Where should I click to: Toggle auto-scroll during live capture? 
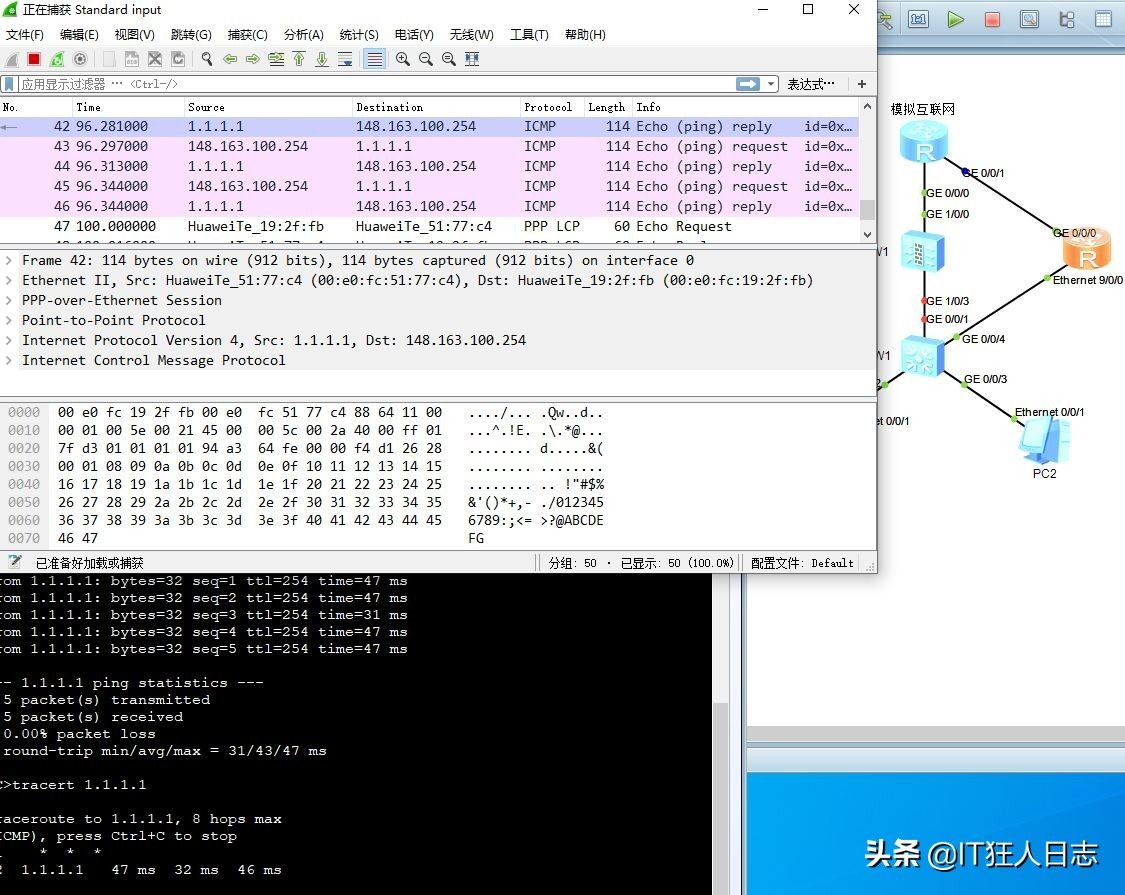pyautogui.click(x=345, y=59)
